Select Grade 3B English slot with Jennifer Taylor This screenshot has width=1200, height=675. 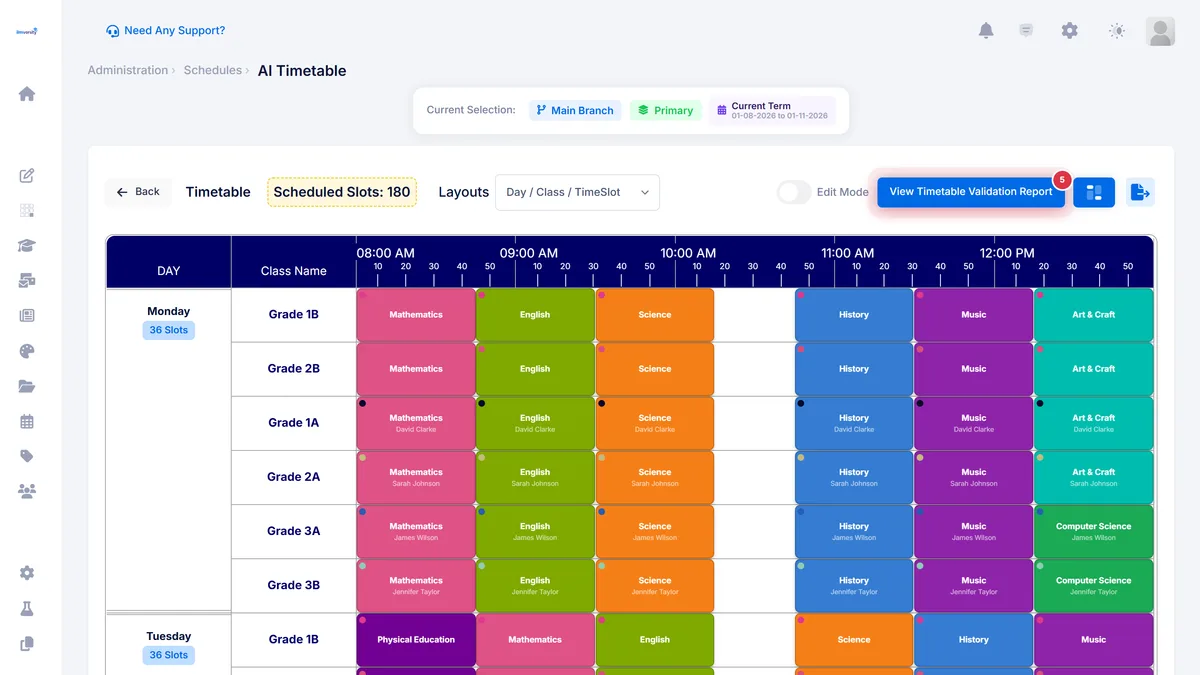point(535,585)
